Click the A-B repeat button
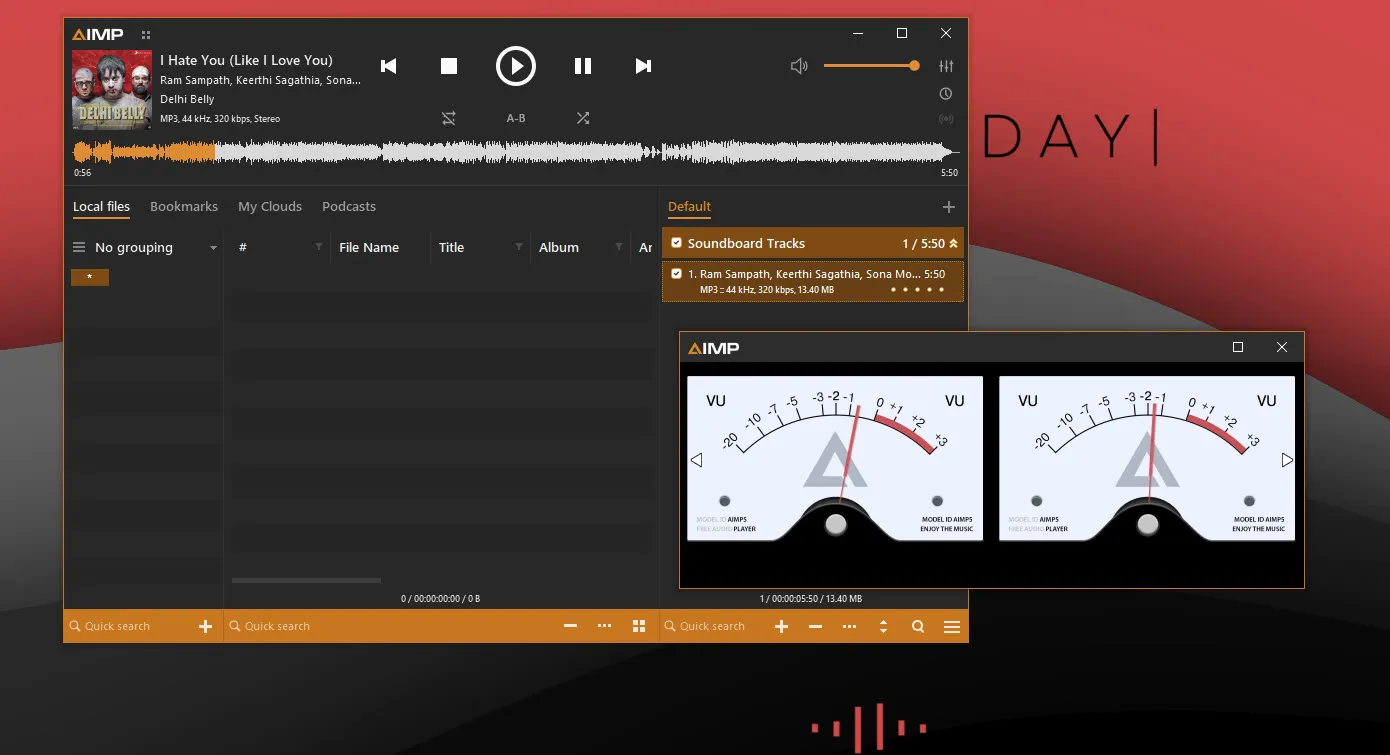 click(x=516, y=118)
